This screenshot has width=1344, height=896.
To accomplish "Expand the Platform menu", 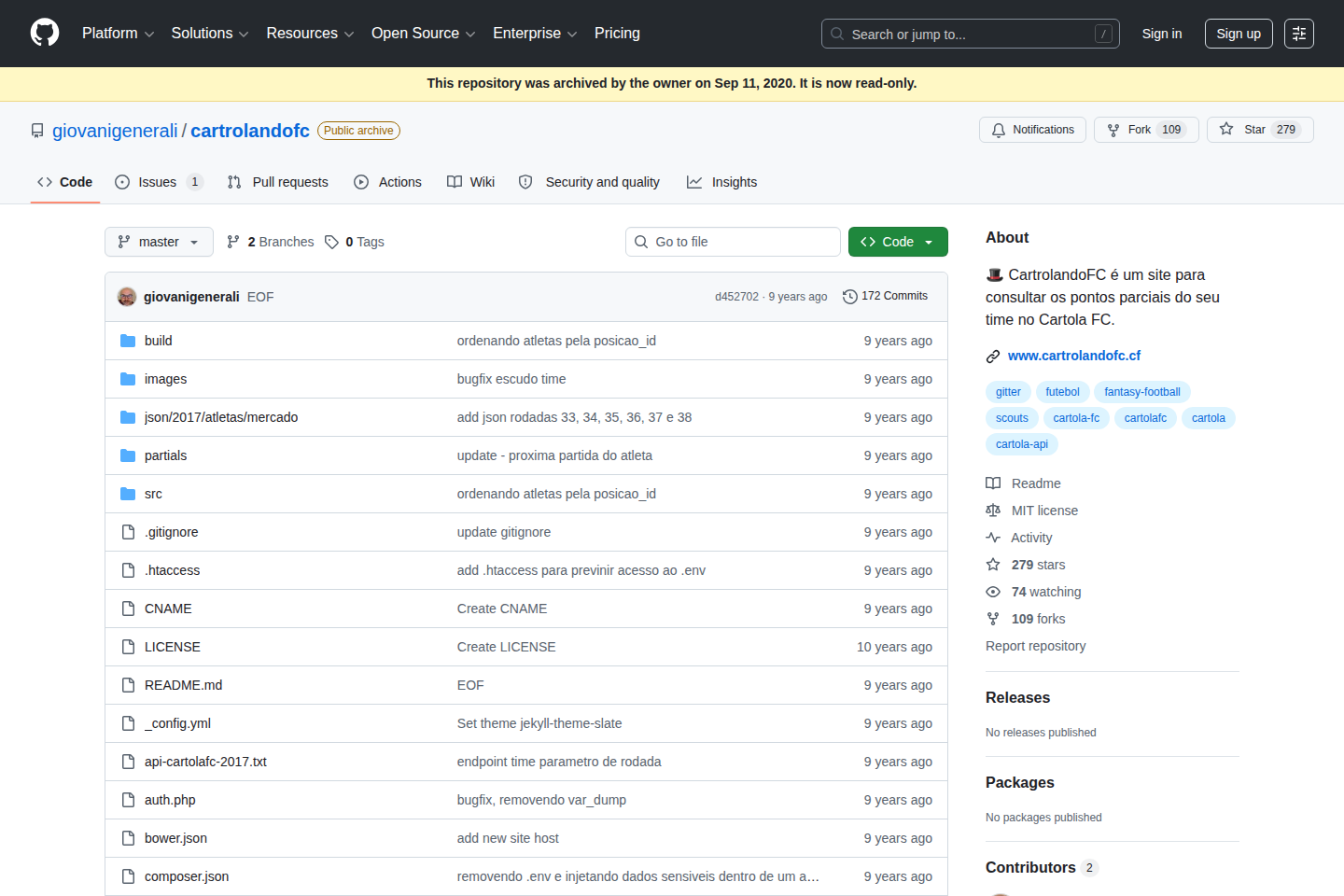I will (118, 34).
